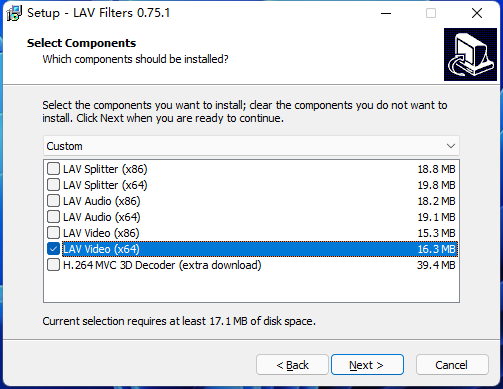
Task: Close the Setup window
Action: click(477, 13)
